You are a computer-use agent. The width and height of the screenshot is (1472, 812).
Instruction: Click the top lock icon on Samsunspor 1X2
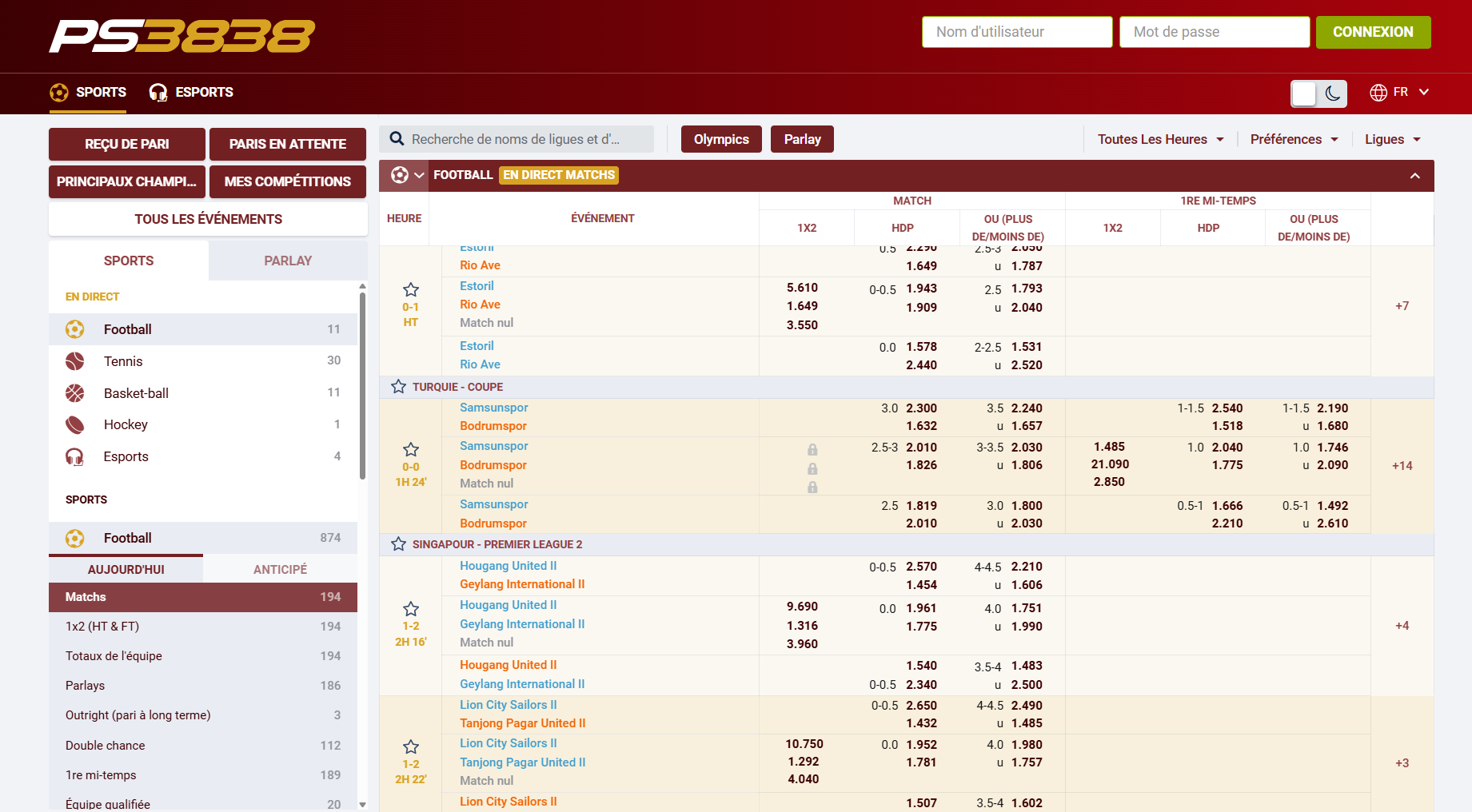(812, 449)
